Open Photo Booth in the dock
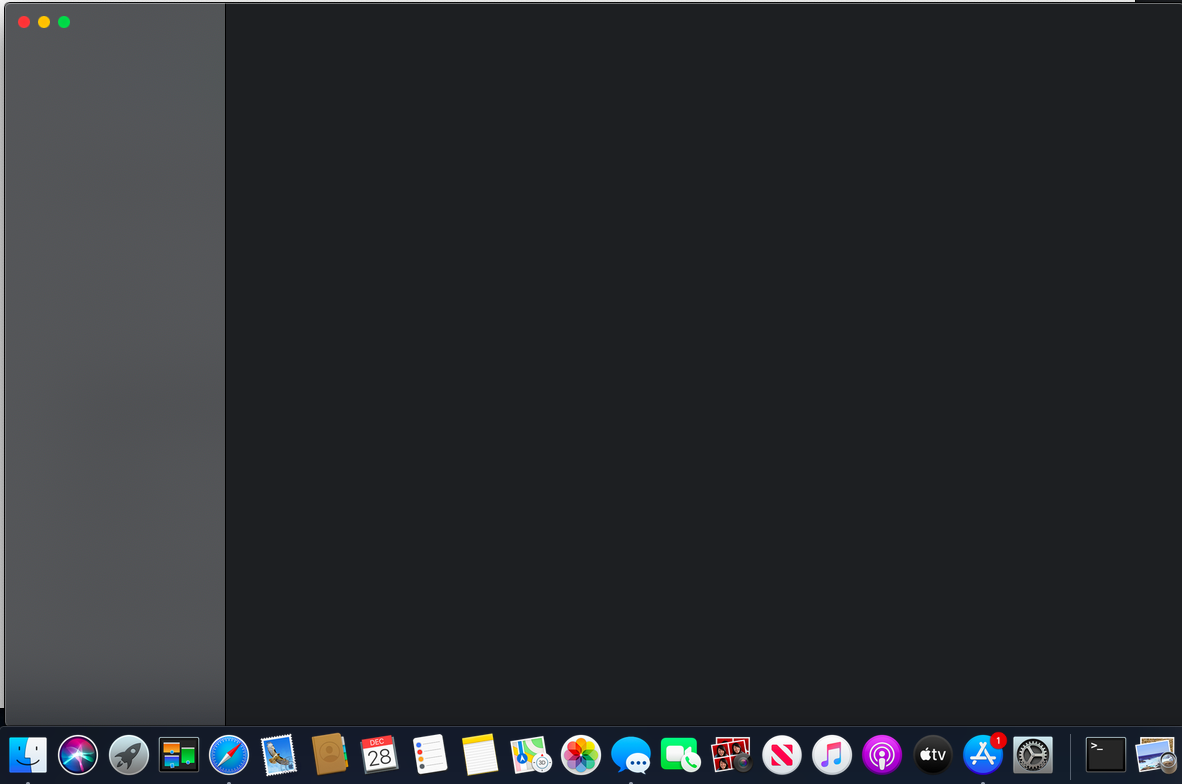 click(731, 755)
